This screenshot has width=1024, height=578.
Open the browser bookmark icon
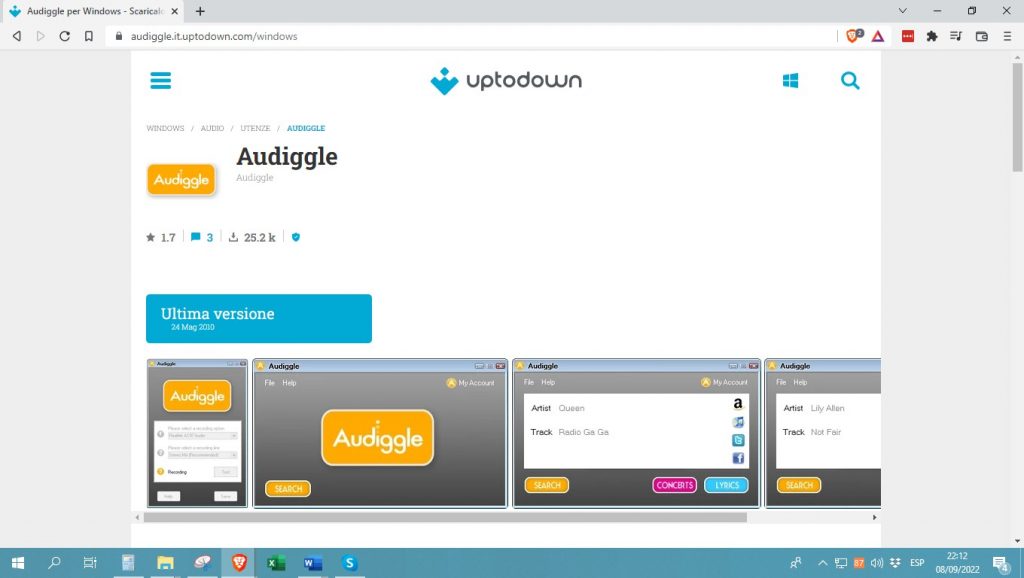pyautogui.click(x=88, y=35)
